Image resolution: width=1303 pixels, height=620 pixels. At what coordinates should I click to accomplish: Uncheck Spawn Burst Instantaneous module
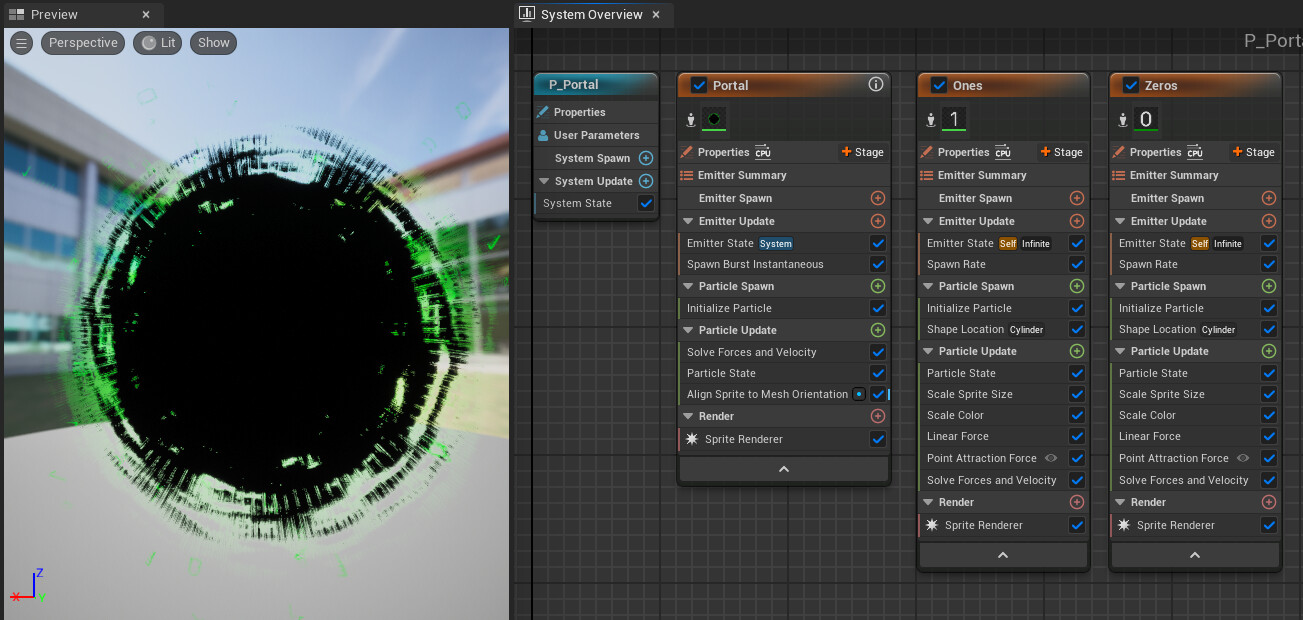coord(878,264)
